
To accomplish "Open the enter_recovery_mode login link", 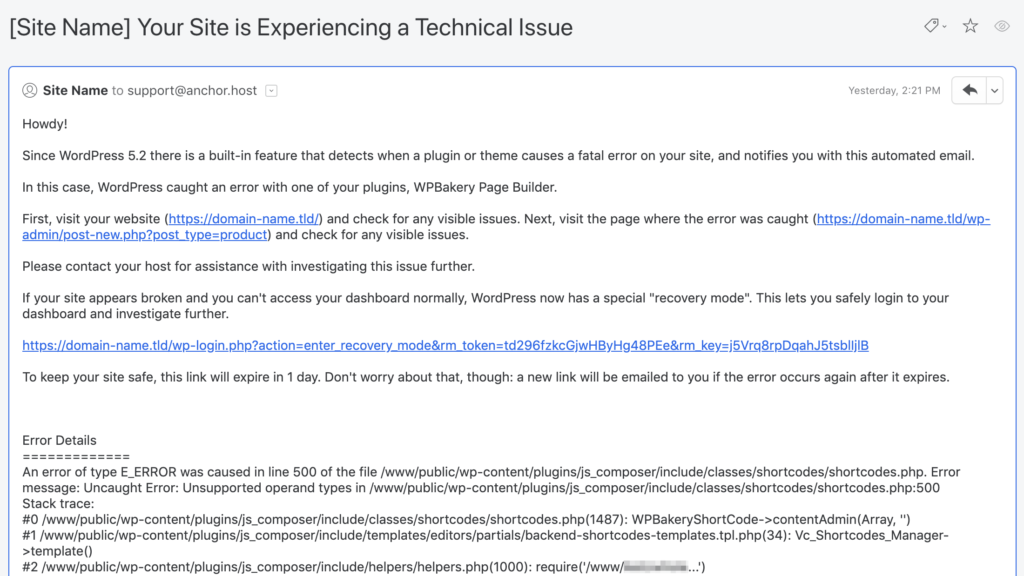I will tap(445, 346).
